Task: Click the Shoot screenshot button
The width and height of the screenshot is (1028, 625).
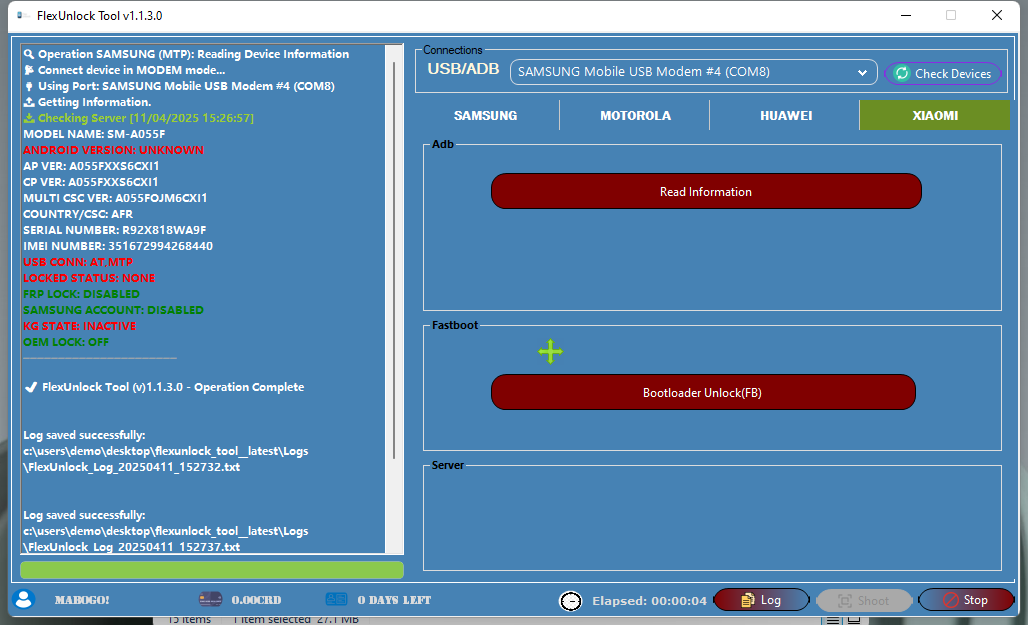Action: [864, 600]
